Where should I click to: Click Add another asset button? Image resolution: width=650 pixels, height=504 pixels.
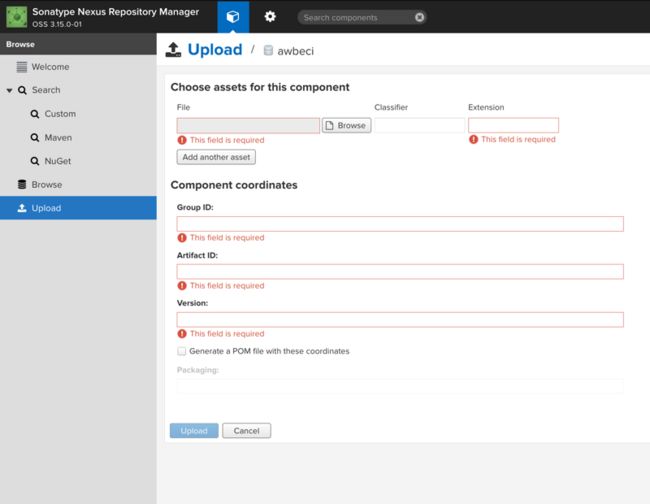coord(216,157)
